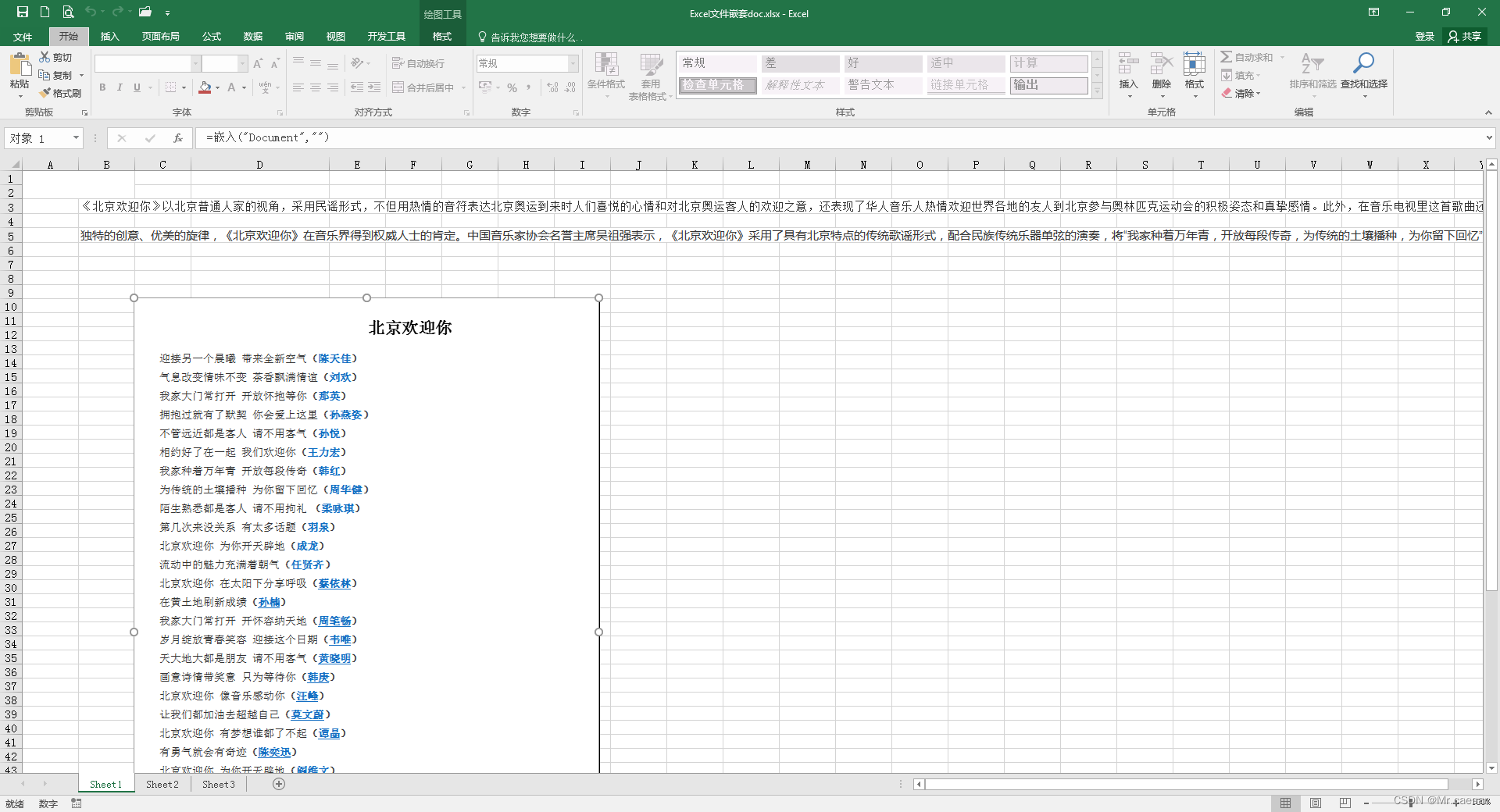1500x812 pixels.
Task: Toggle right text alignment
Action: point(332,87)
